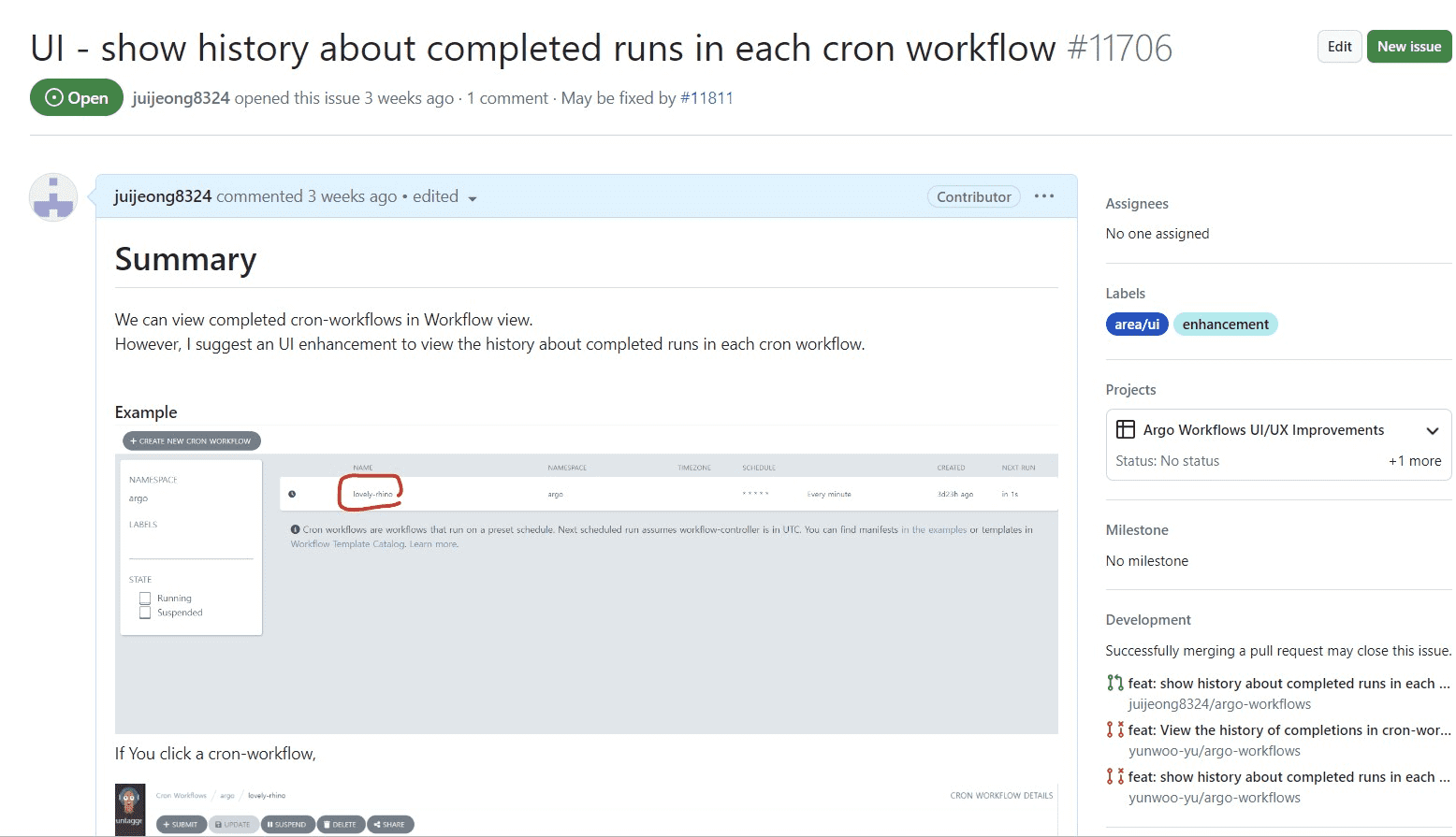1456x837 pixels.
Task: Expand Argo Workflows UI/UX Improvements project chevron
Action: (1432, 430)
